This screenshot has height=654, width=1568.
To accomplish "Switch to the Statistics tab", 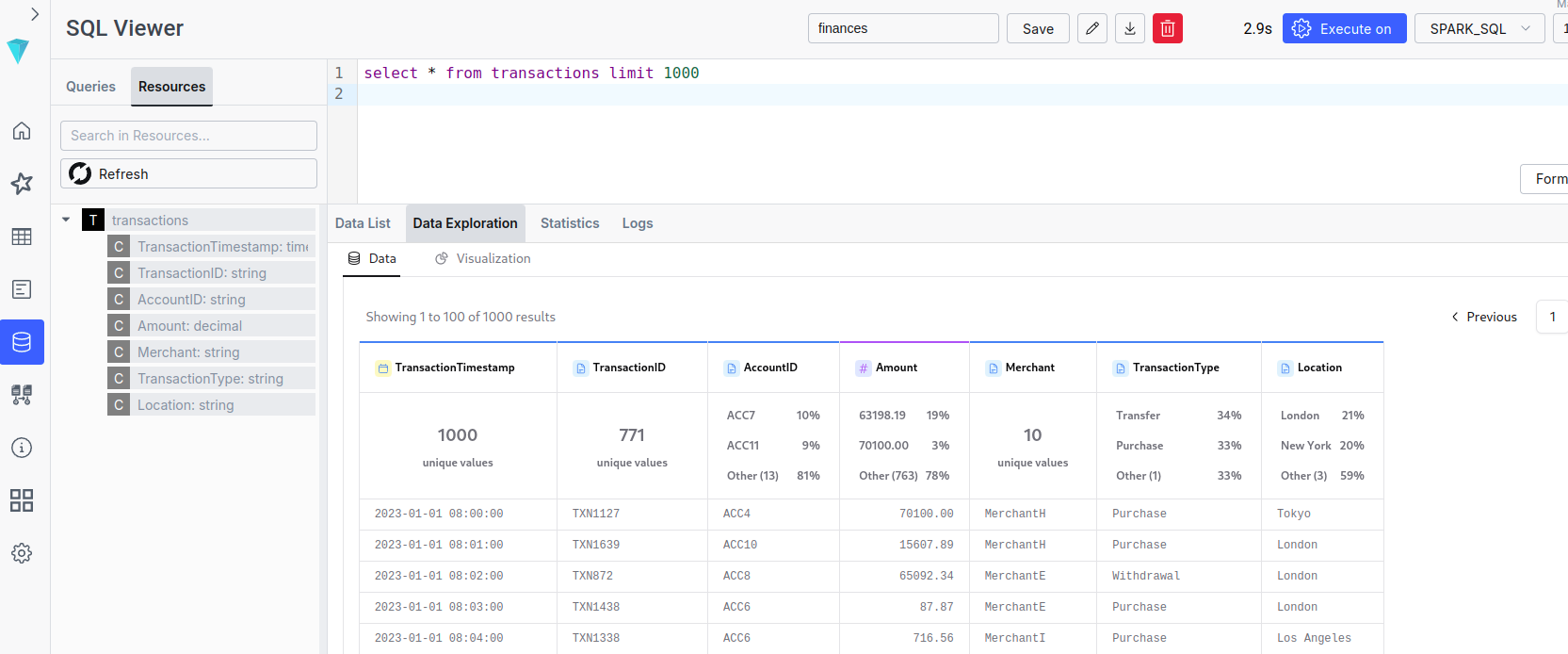I will 569,223.
